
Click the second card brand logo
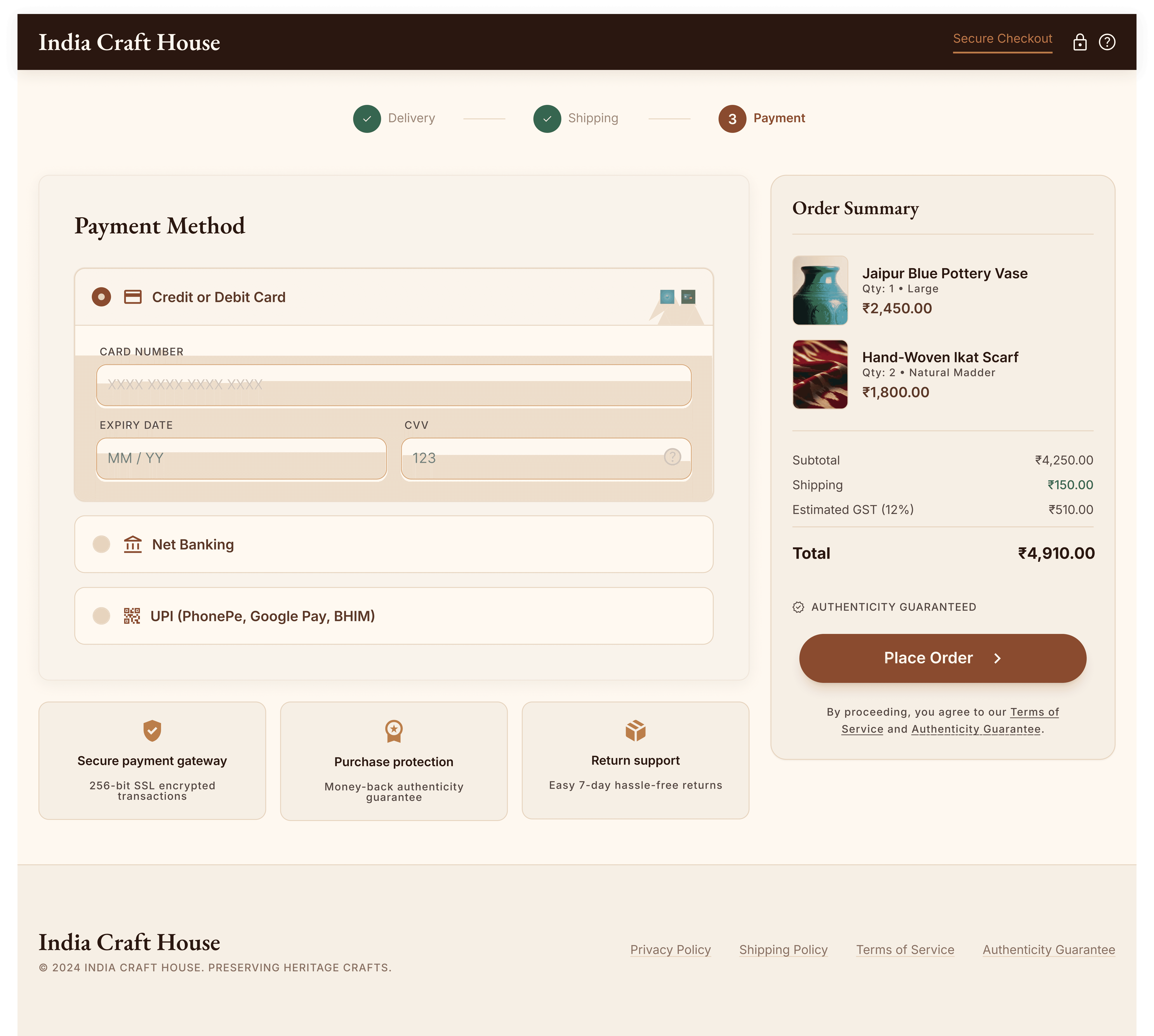pyautogui.click(x=688, y=297)
